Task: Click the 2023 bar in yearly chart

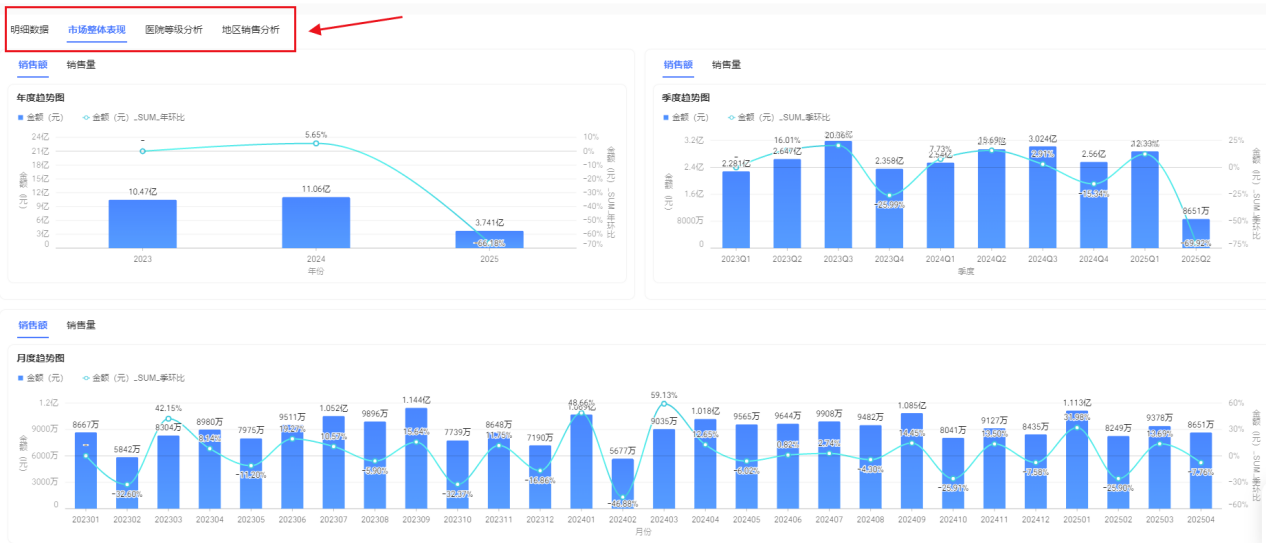Action: click(143, 224)
